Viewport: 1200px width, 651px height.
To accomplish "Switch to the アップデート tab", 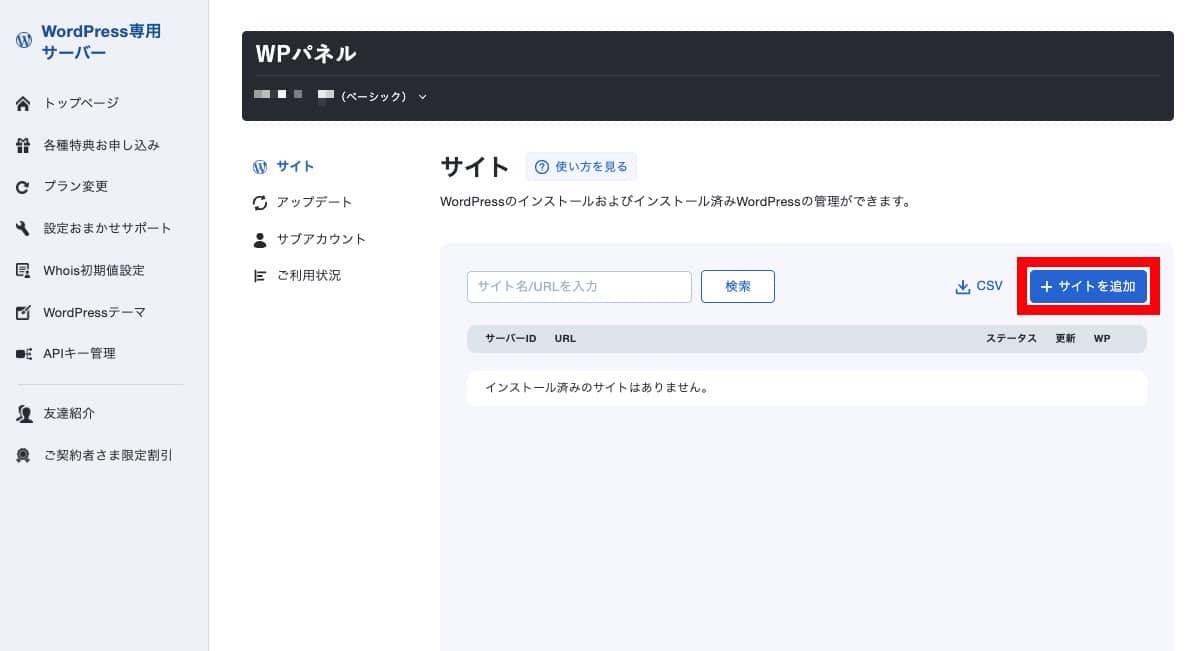I will (x=315, y=202).
